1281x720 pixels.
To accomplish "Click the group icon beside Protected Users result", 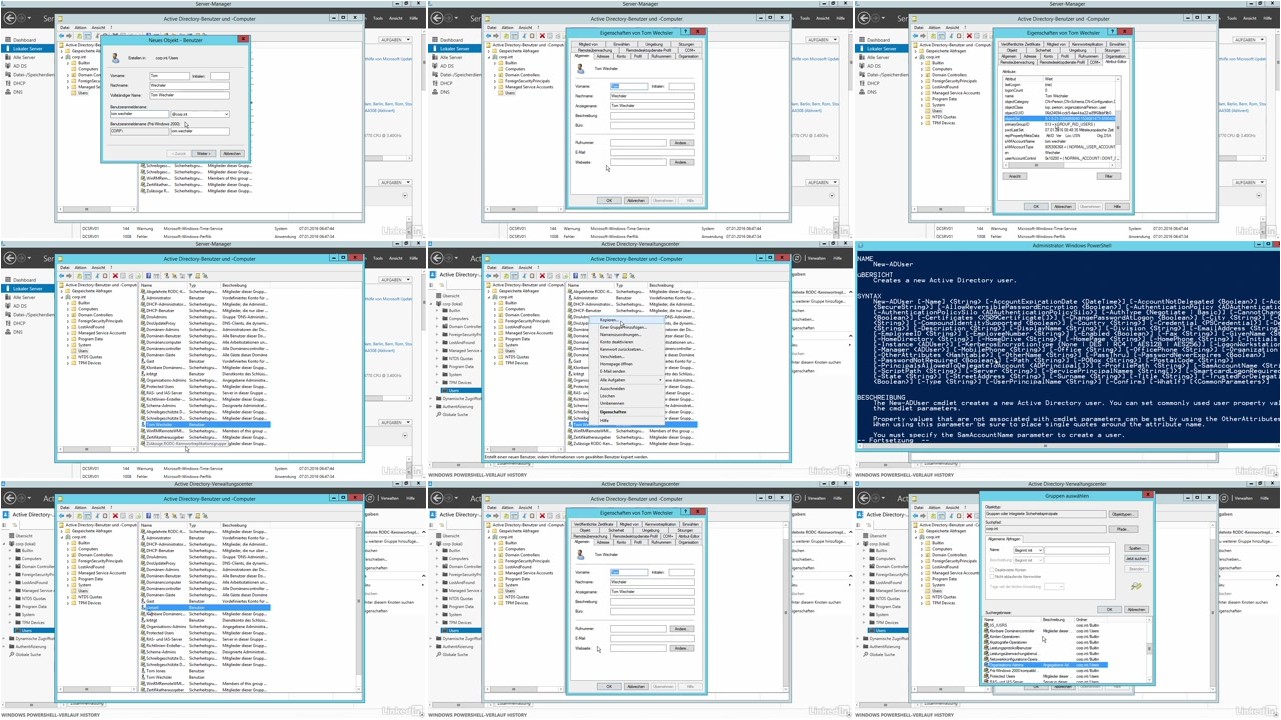I will click(x=987, y=676).
